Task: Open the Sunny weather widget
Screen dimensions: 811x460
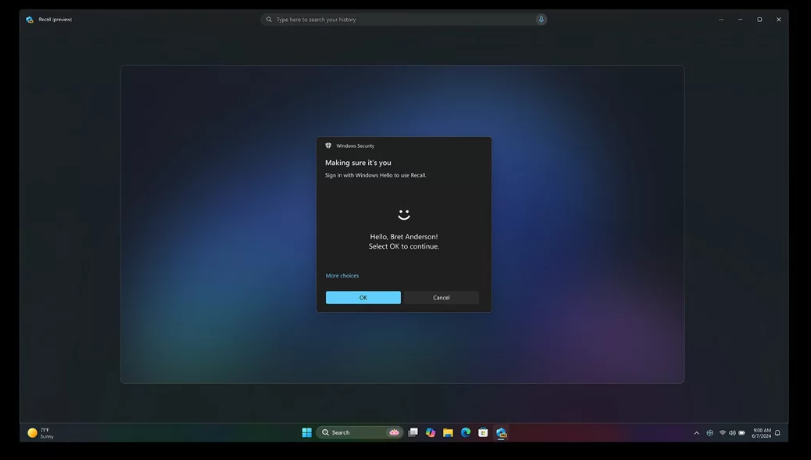Action: point(40,433)
